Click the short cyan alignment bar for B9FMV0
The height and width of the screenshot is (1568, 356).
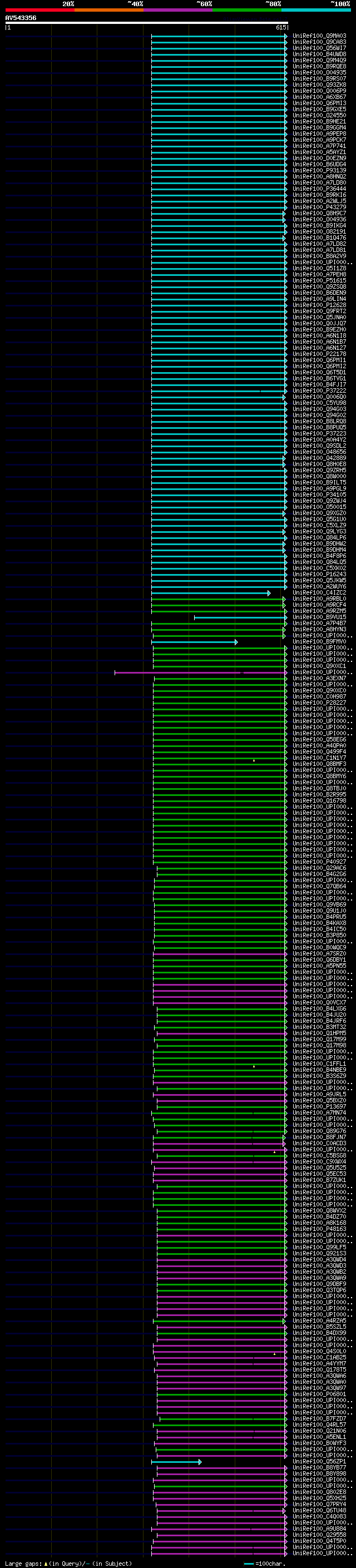195,642
